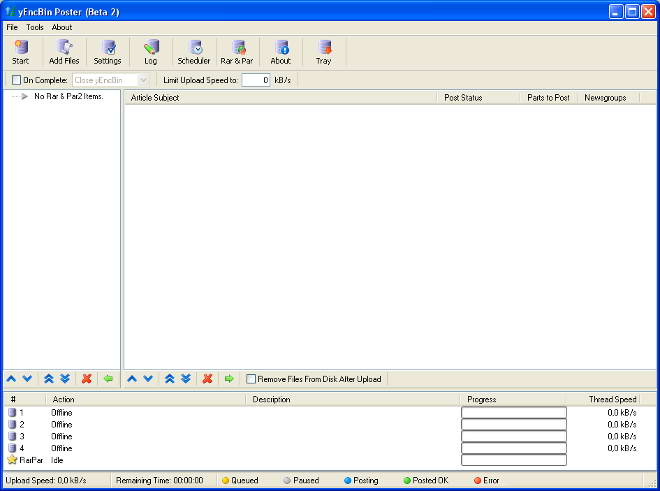Open the Settings toolbar icon
Screen dimensions: 660x491
pyautogui.click(x=107, y=52)
